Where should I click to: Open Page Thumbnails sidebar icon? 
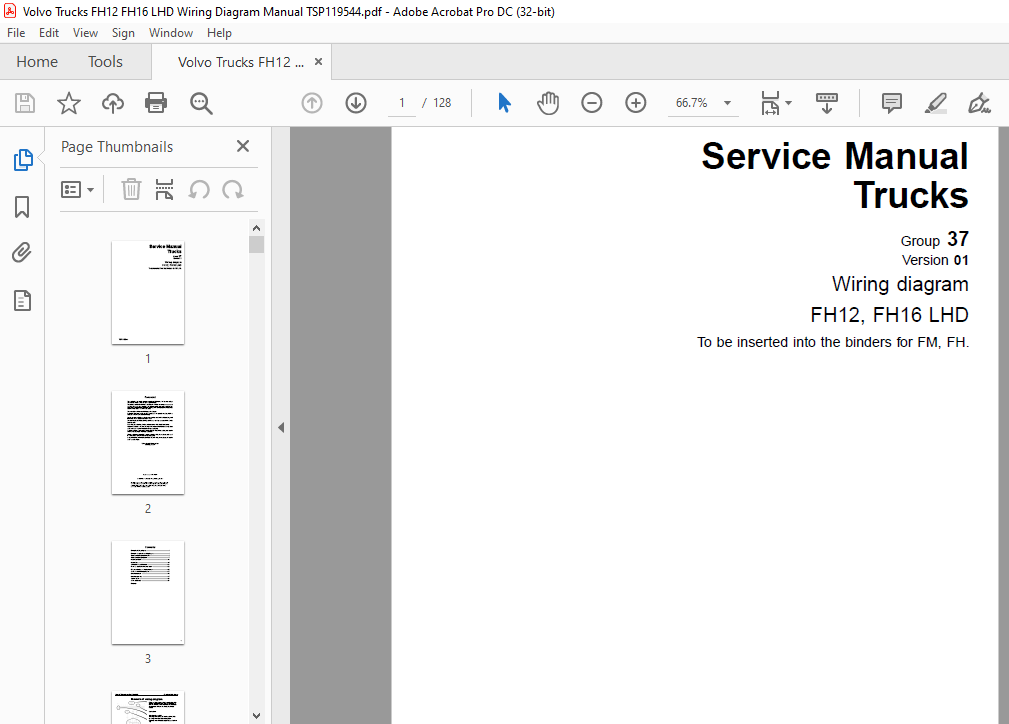[x=23, y=160]
